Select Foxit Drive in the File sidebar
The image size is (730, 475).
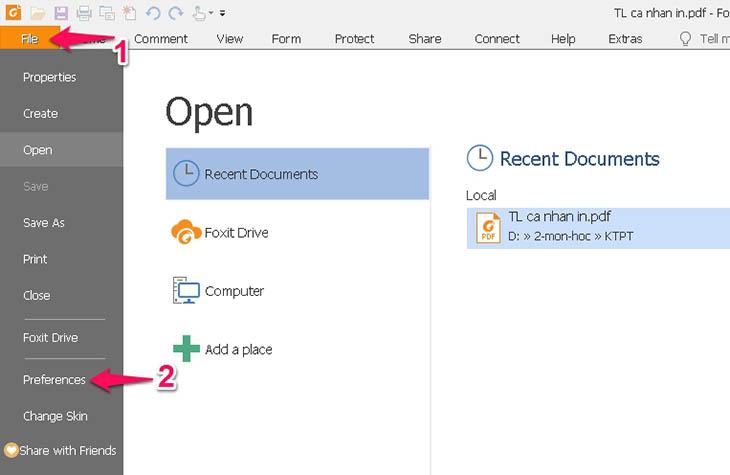(50, 337)
